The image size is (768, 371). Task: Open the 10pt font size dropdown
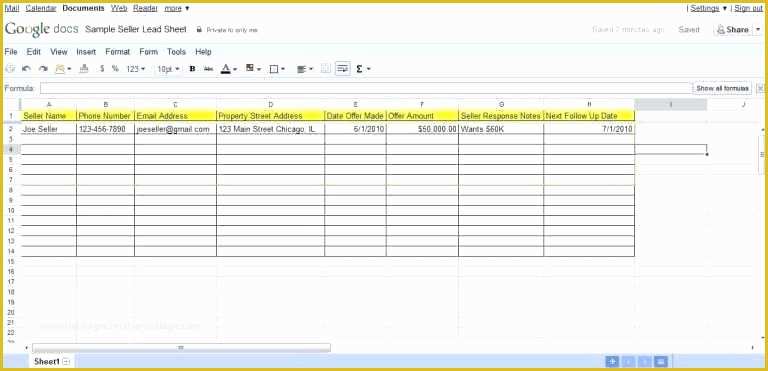click(x=168, y=69)
